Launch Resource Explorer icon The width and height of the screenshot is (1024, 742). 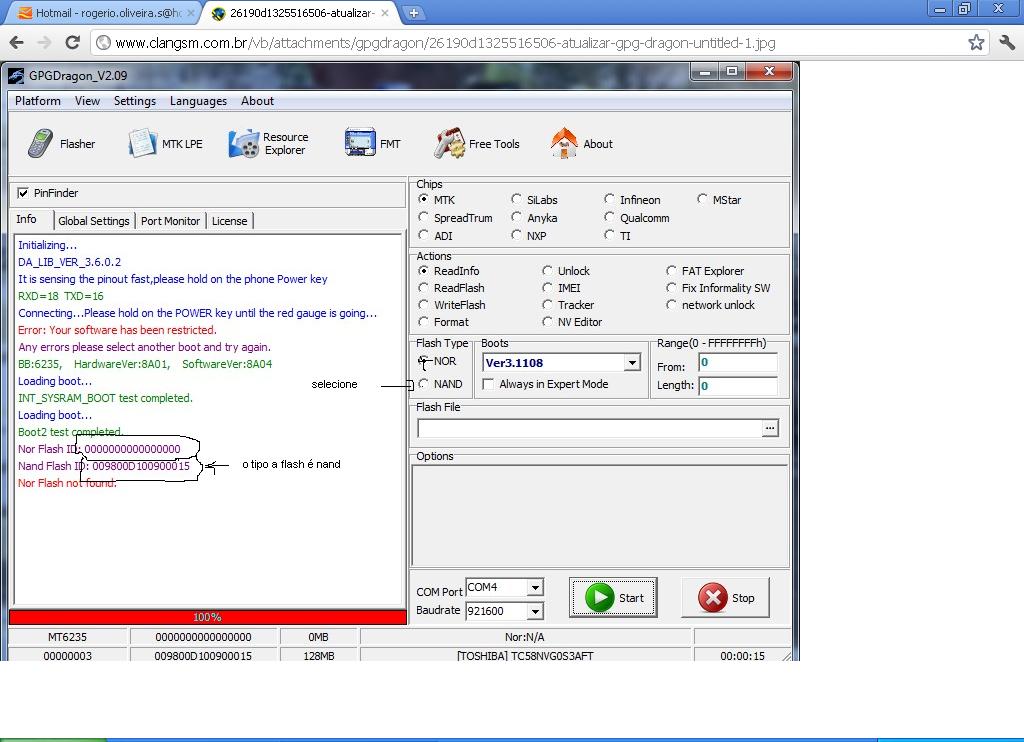point(244,144)
